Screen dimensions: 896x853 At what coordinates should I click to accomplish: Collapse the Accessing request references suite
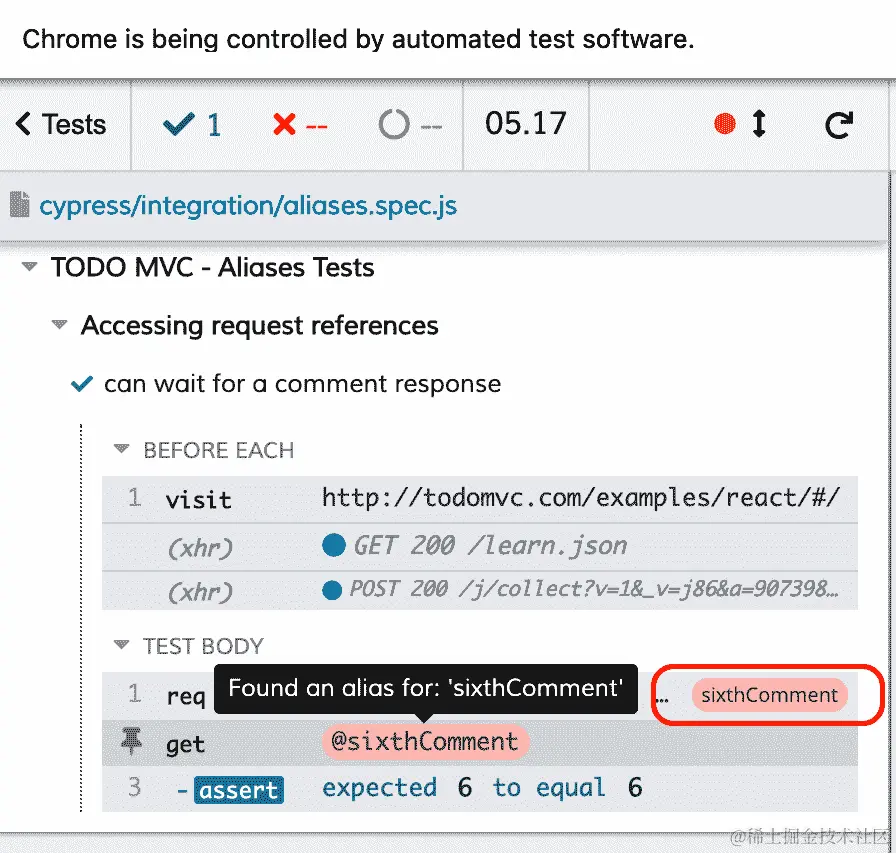pyautogui.click(x=59, y=325)
